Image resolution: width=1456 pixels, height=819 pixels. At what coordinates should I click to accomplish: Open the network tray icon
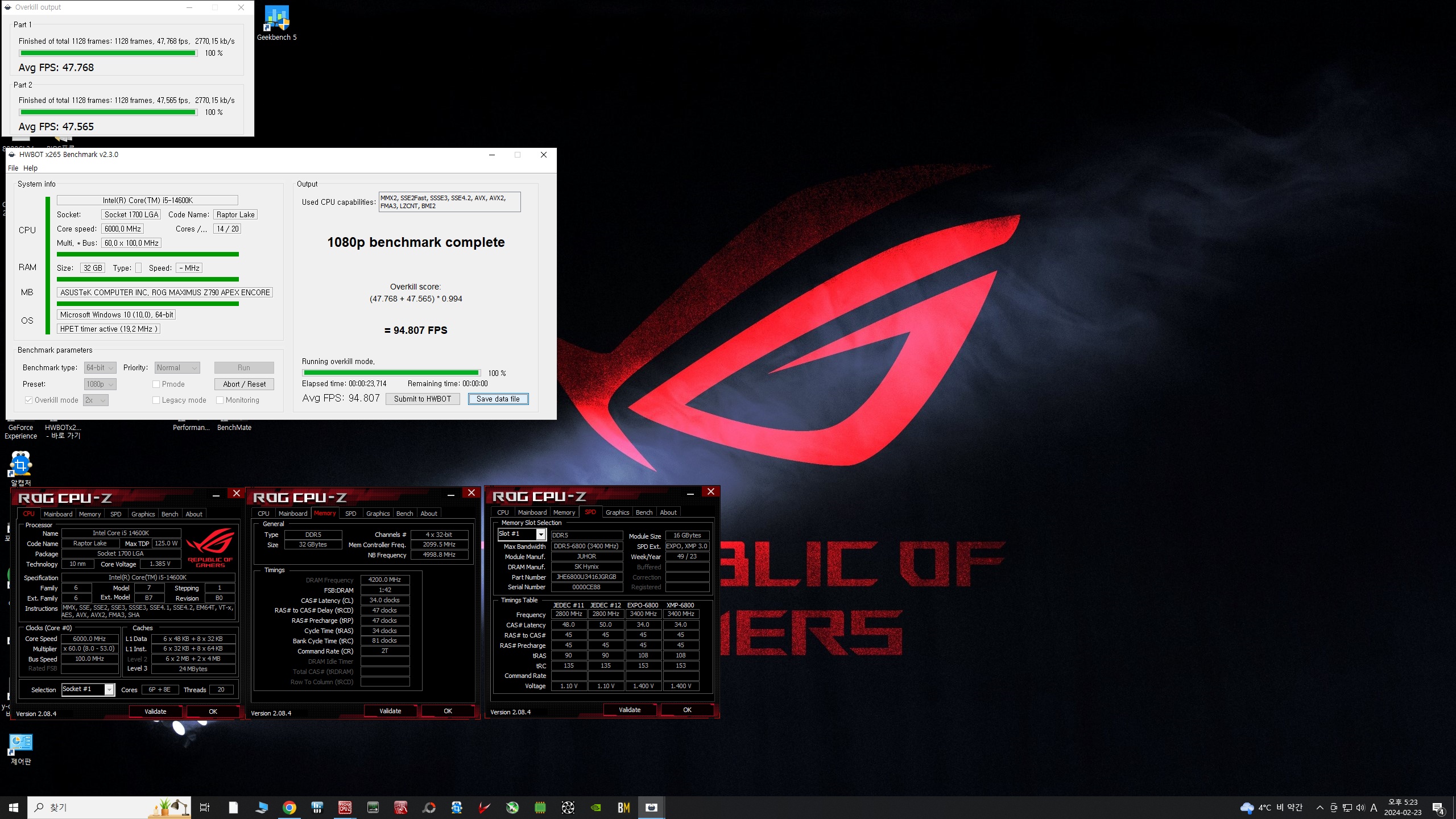(x=1347, y=808)
